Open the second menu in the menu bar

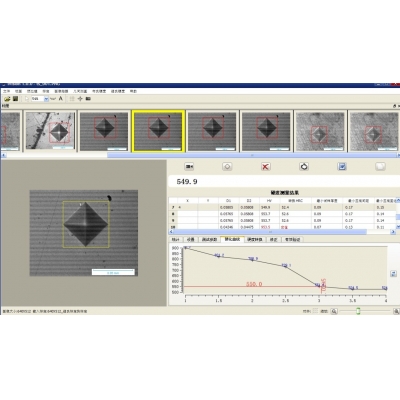[18, 91]
